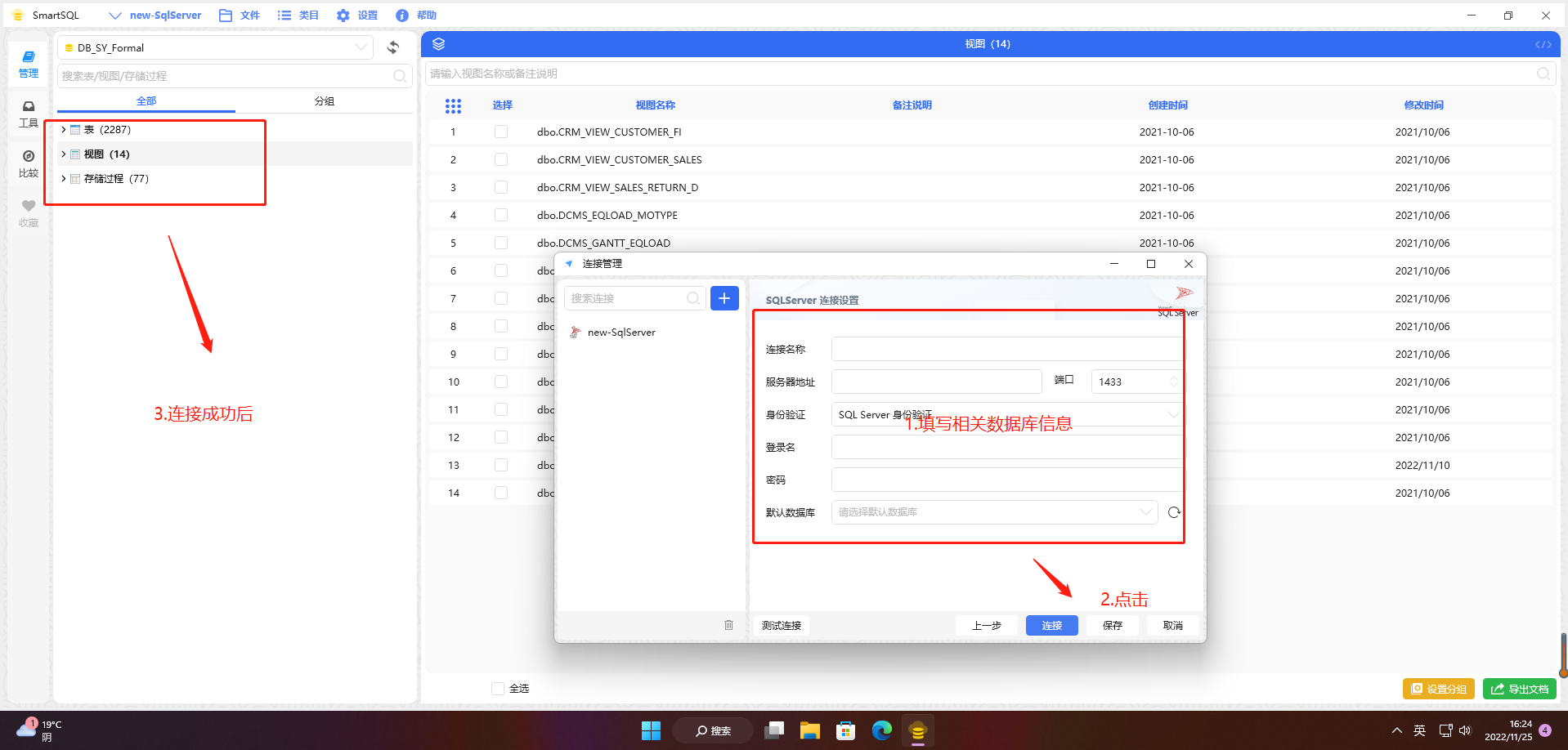This screenshot has height=750, width=1568.
Task: Open Microsoft Store from taskbar
Action: click(845, 730)
